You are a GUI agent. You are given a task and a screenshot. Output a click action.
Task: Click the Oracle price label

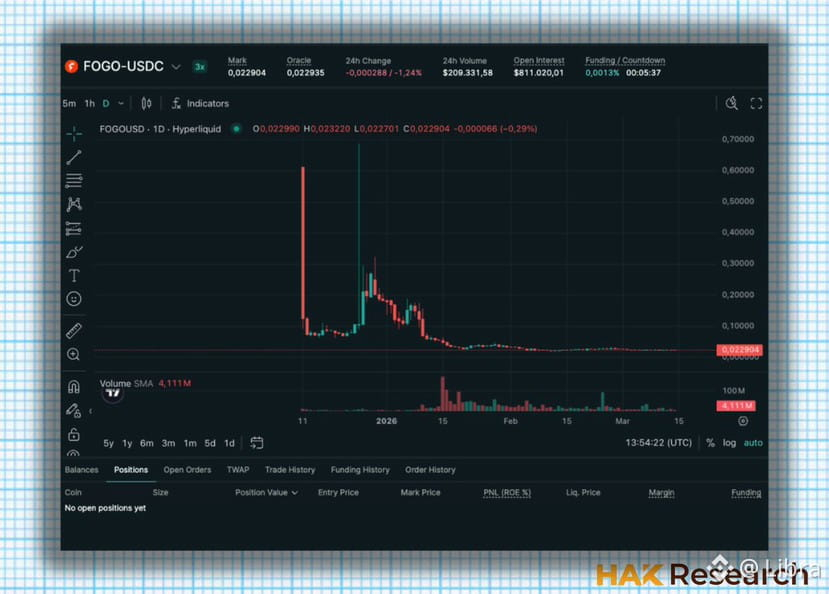coord(299,61)
